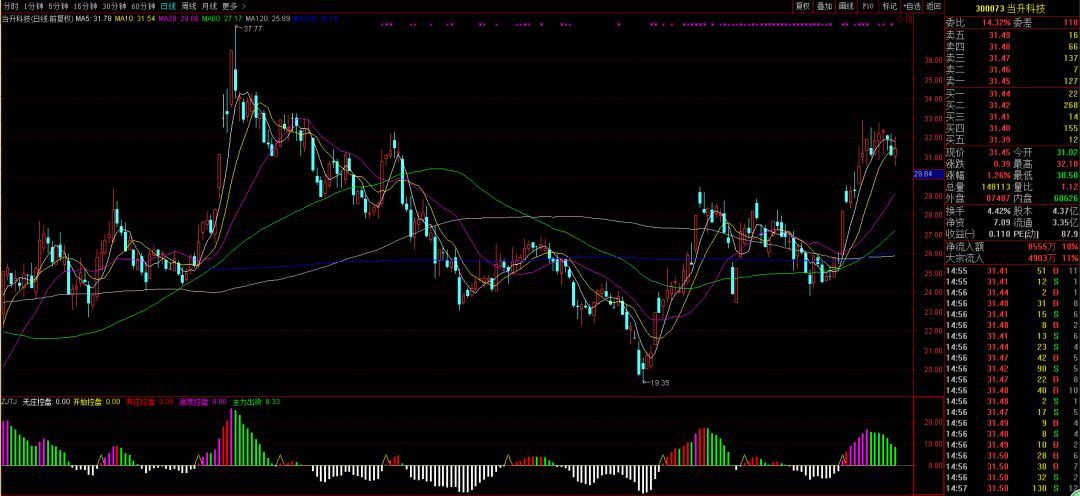The image size is (1080, 496).
Task: Switch to 月线 monthly chart
Action: (209, 6)
